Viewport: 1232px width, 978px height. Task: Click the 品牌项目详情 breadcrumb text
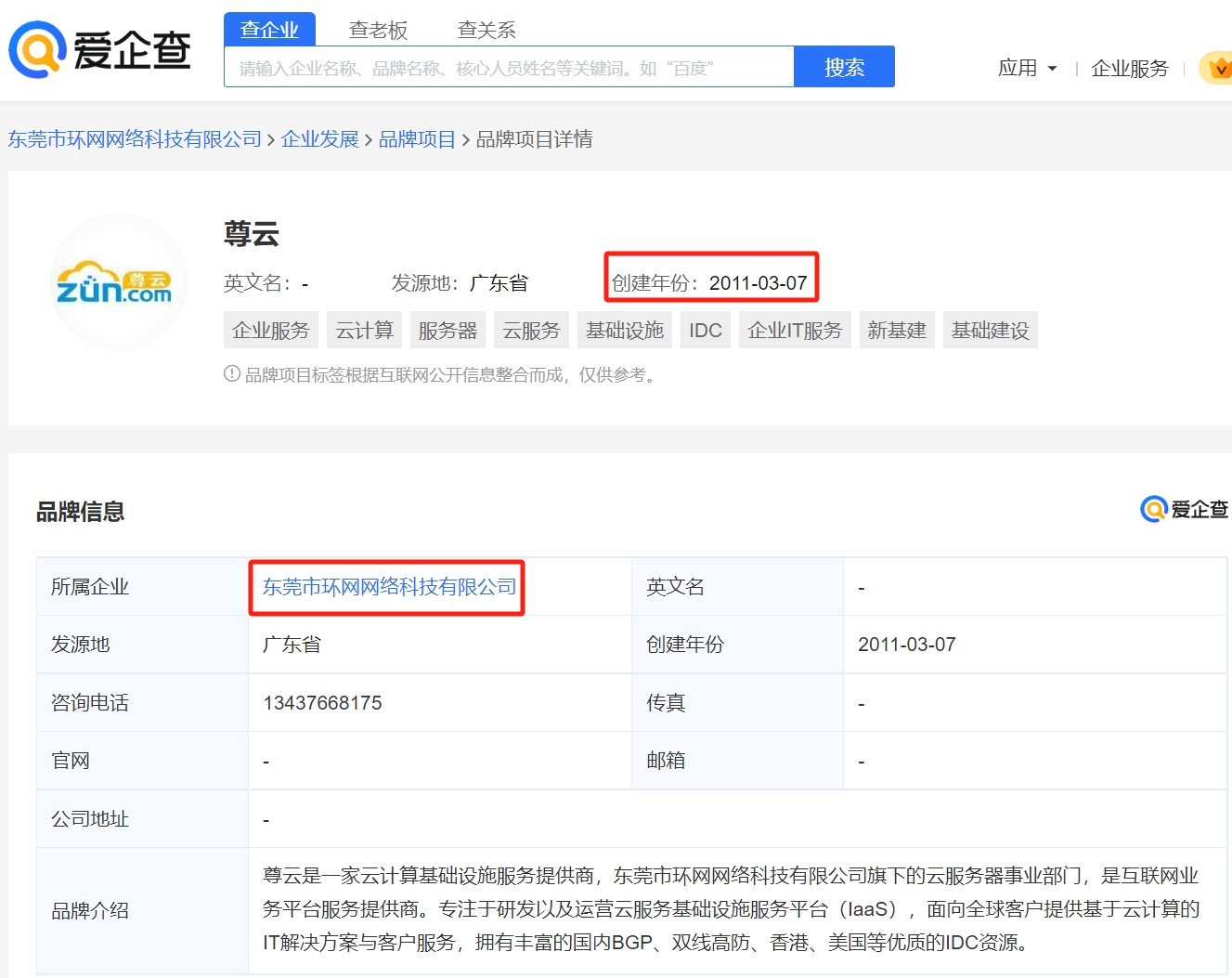click(x=534, y=138)
